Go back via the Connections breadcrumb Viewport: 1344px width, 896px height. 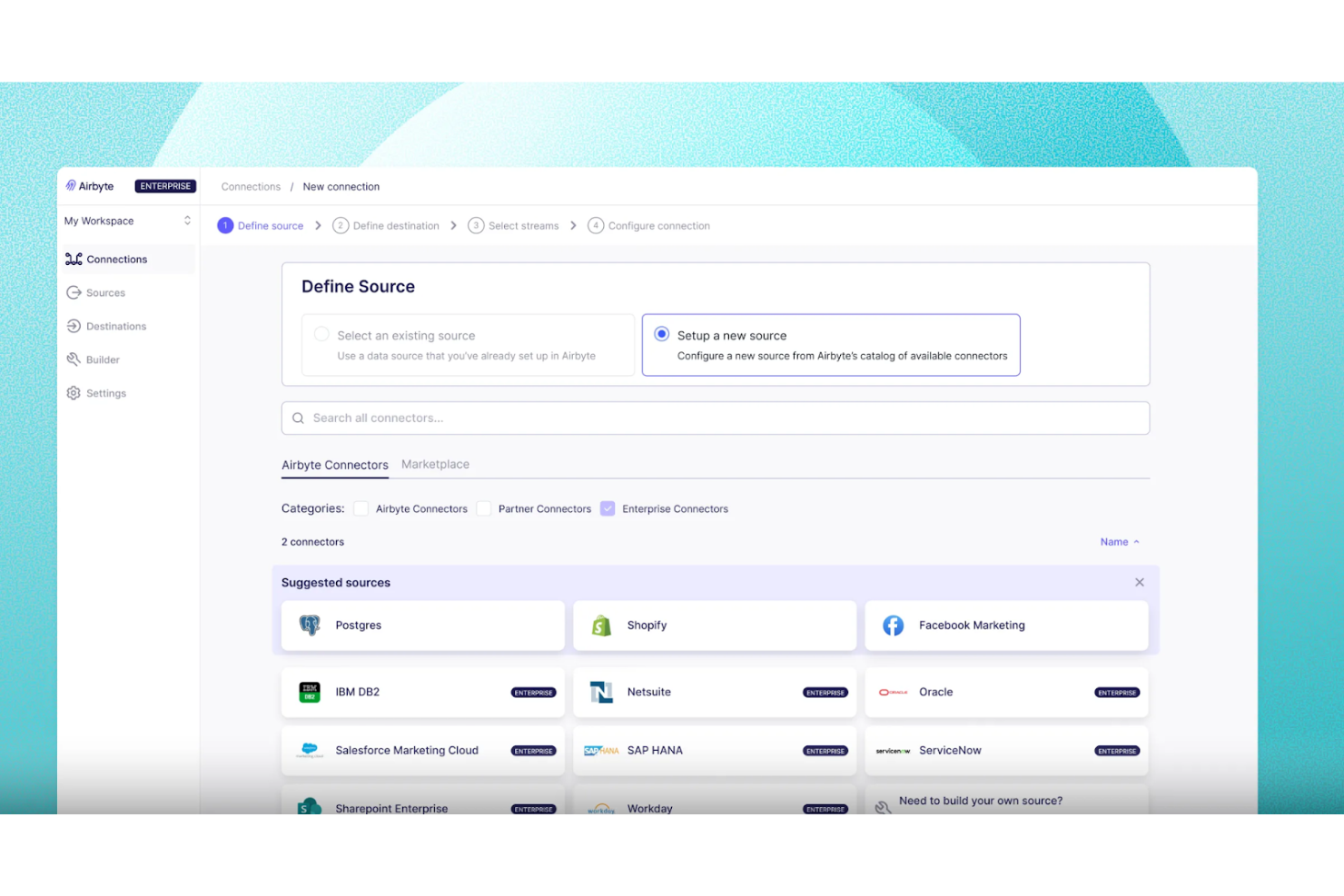click(251, 186)
